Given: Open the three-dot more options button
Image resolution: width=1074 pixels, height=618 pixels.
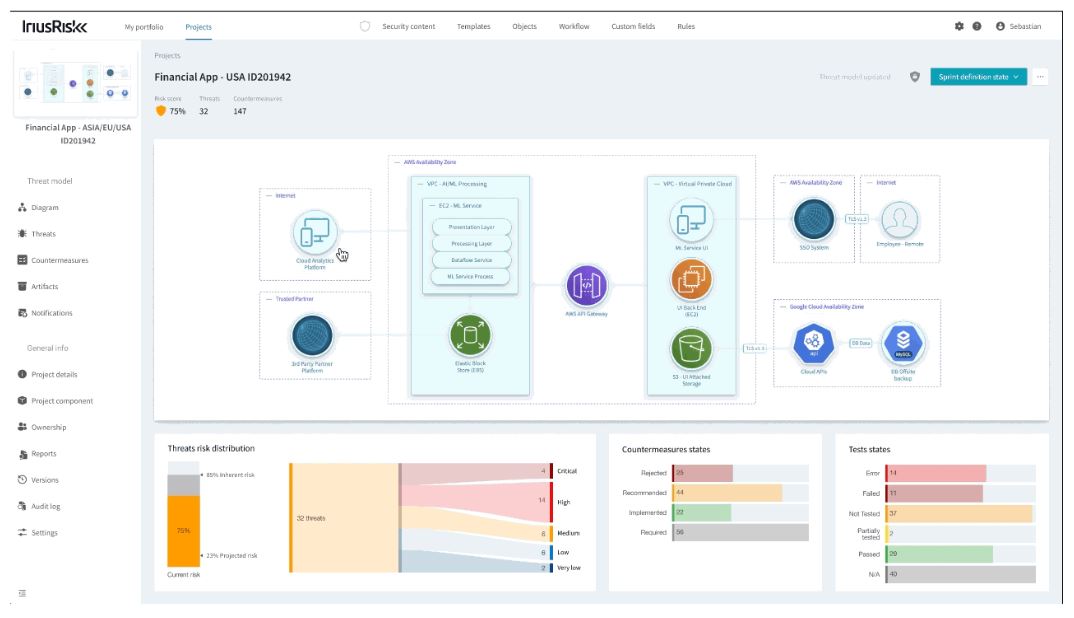Looking at the screenshot, I should tap(1040, 77).
